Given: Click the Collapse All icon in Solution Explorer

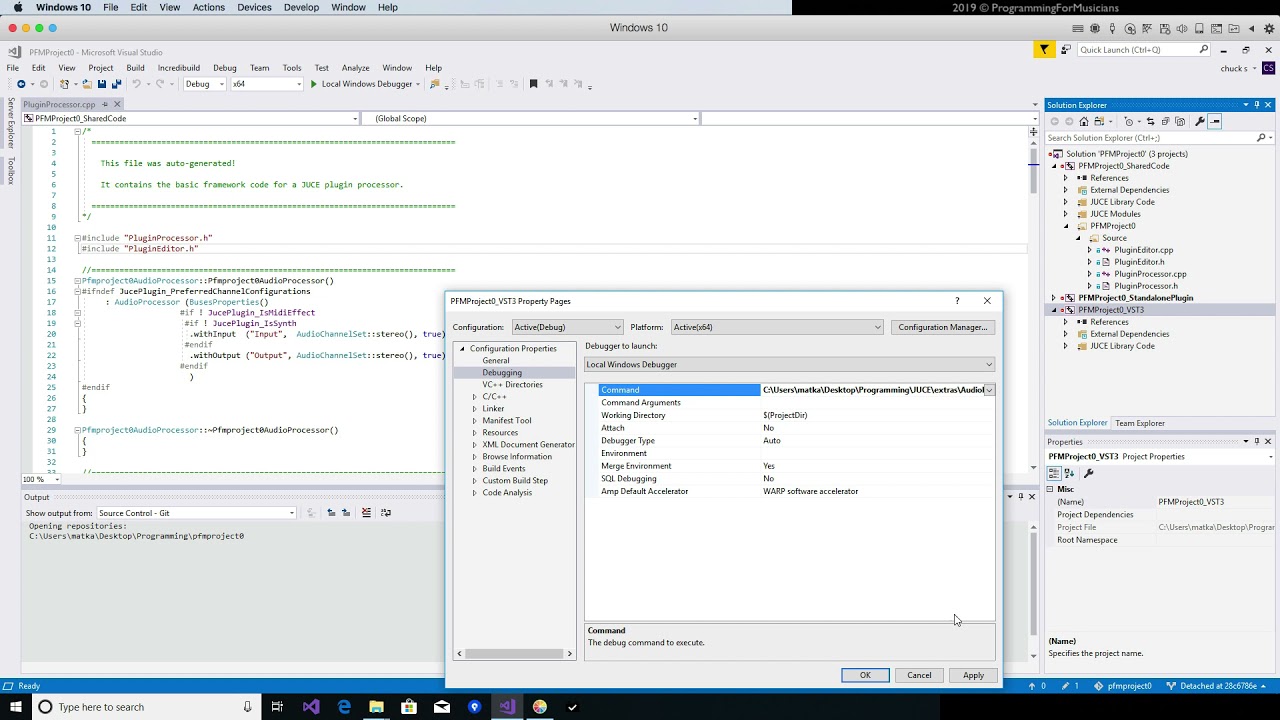Looking at the screenshot, I should pos(1165,122).
